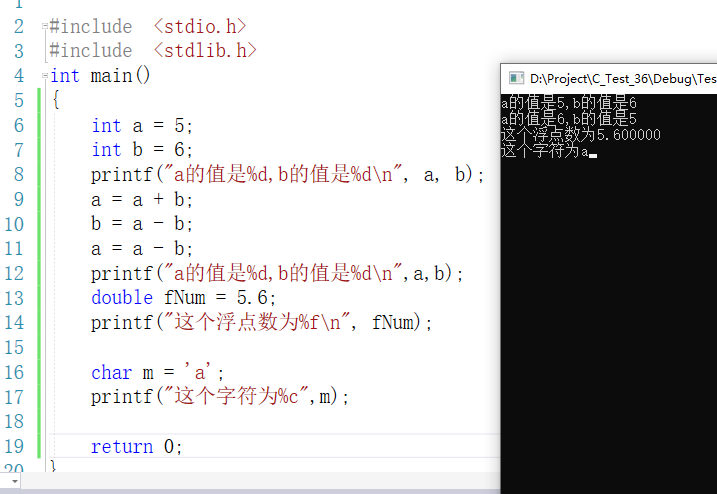Image resolution: width=717 pixels, height=494 pixels.
Task: Click the 'int main()' declaration
Action: pos(100,75)
